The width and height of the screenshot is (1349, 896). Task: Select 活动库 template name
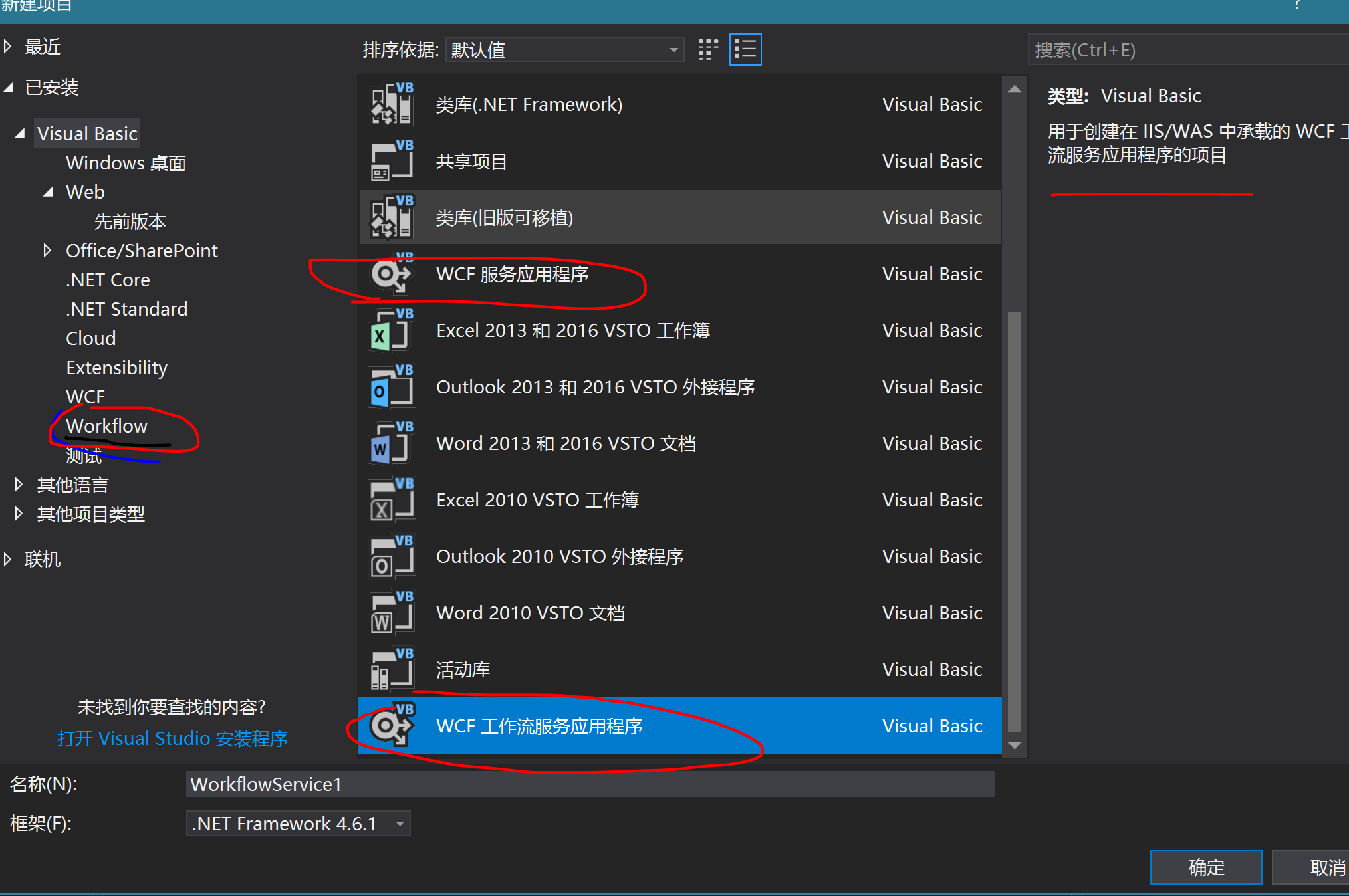point(463,669)
